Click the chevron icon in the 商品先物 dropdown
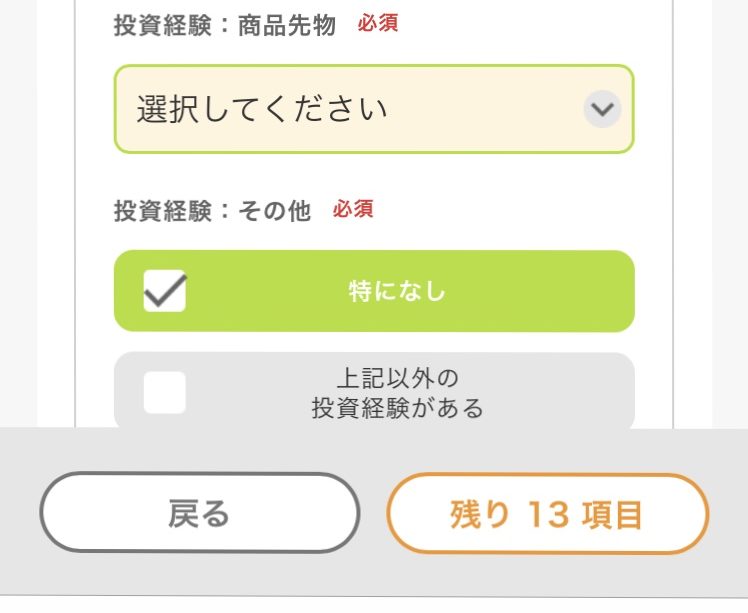 [602, 109]
